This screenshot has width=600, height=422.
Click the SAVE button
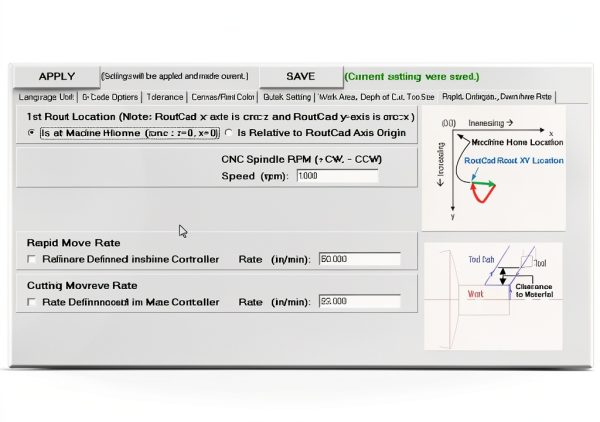click(x=301, y=76)
